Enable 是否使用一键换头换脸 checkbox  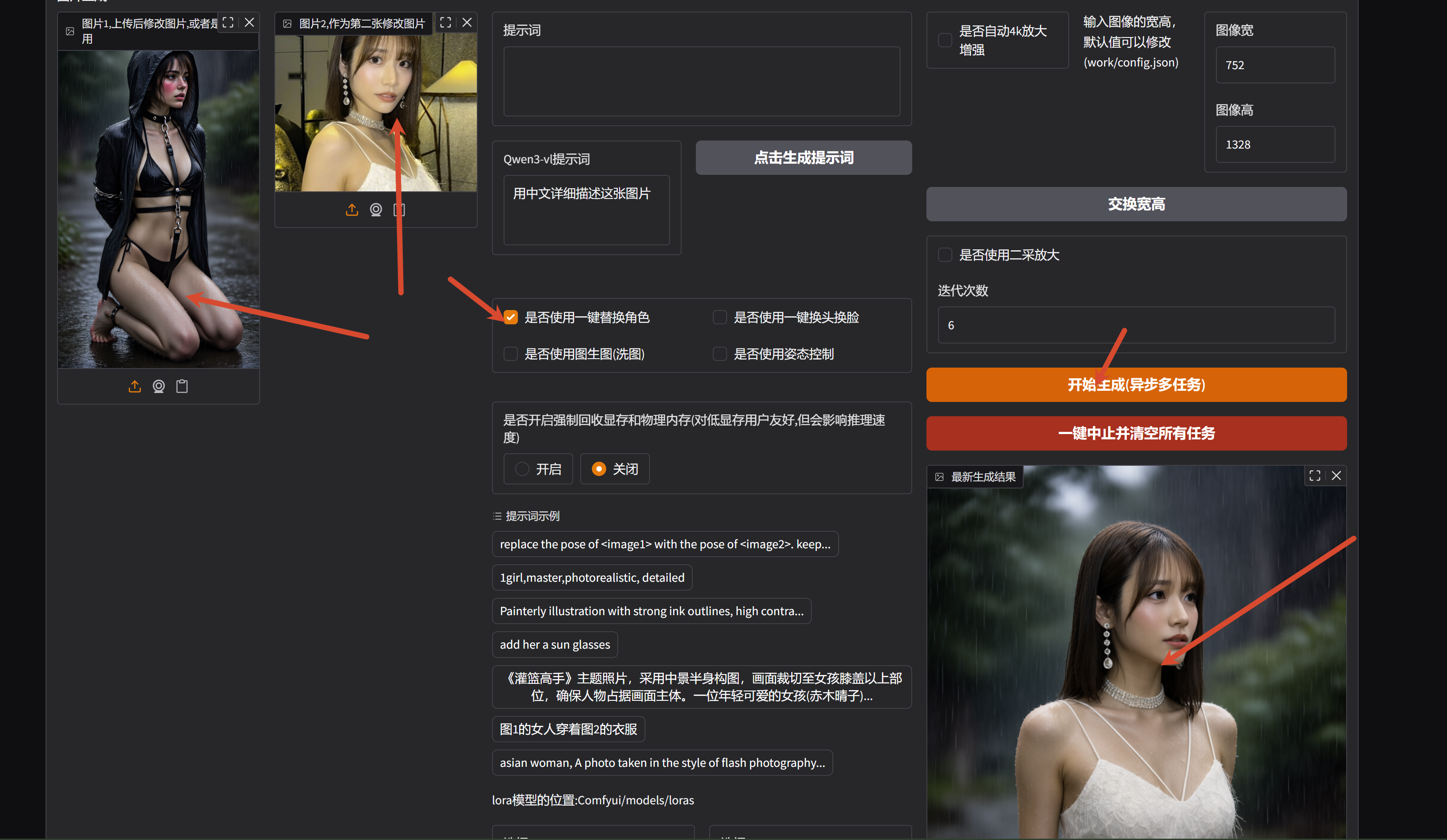tap(719, 318)
